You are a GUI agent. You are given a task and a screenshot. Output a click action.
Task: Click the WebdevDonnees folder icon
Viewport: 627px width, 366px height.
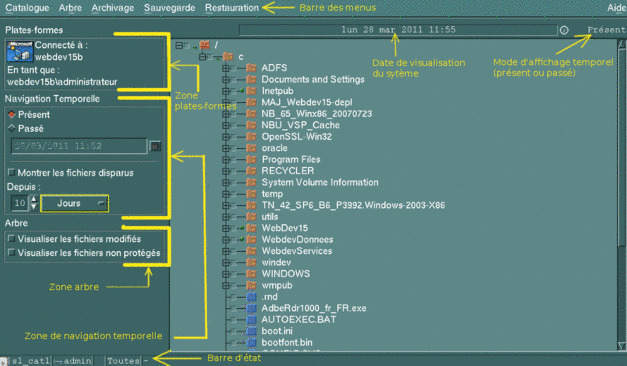(251, 240)
